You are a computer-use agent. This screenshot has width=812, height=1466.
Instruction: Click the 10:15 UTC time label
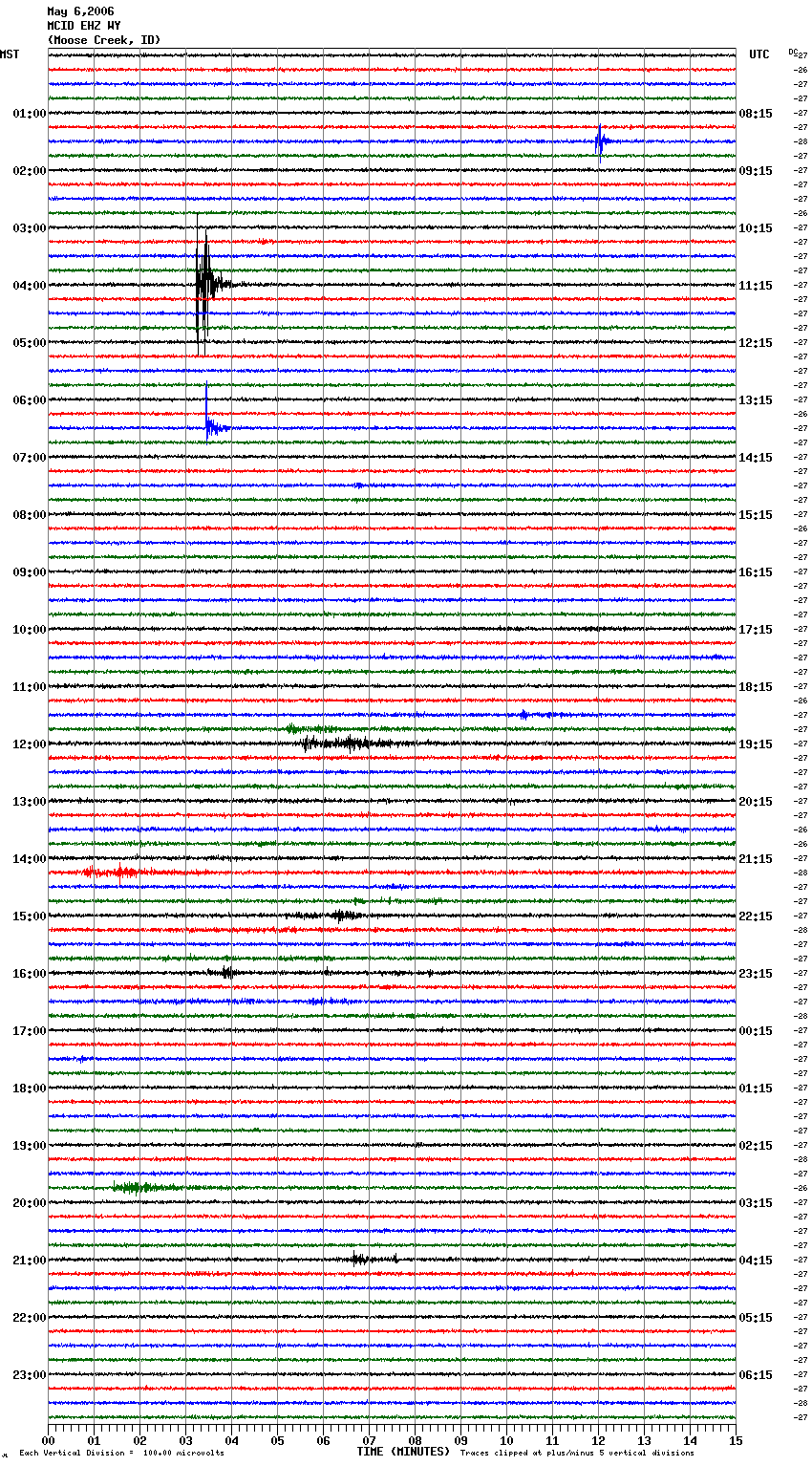click(x=756, y=228)
